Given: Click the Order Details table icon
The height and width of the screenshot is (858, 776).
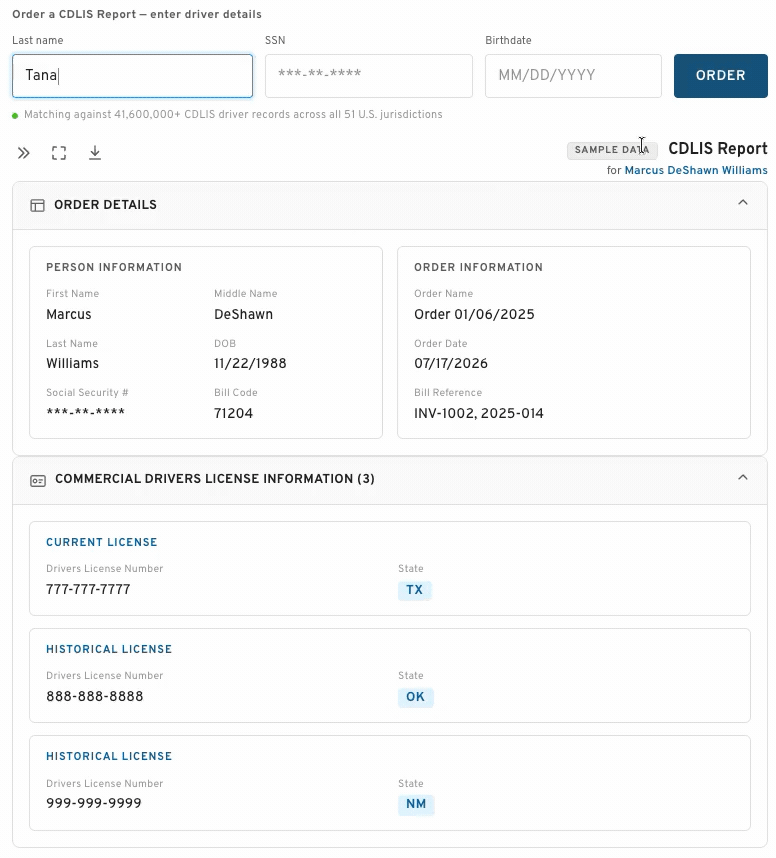Looking at the screenshot, I should pyautogui.click(x=37, y=205).
